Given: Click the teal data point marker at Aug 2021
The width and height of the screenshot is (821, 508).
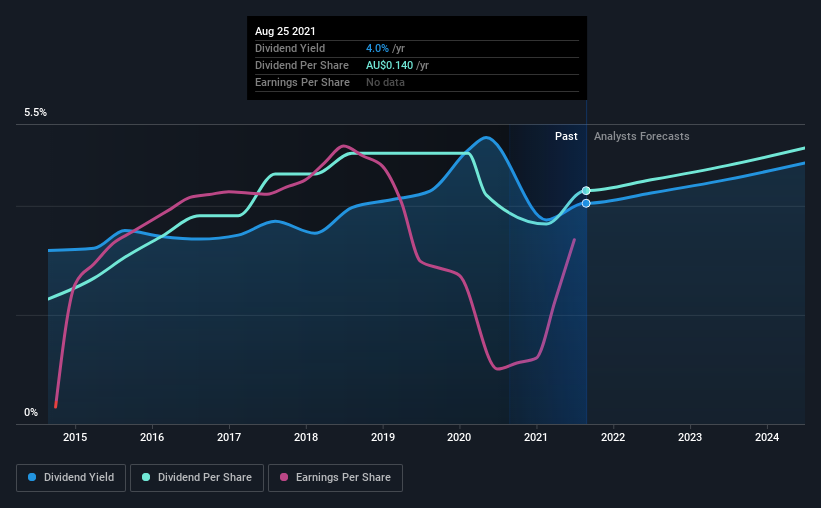Looking at the screenshot, I should (586, 191).
